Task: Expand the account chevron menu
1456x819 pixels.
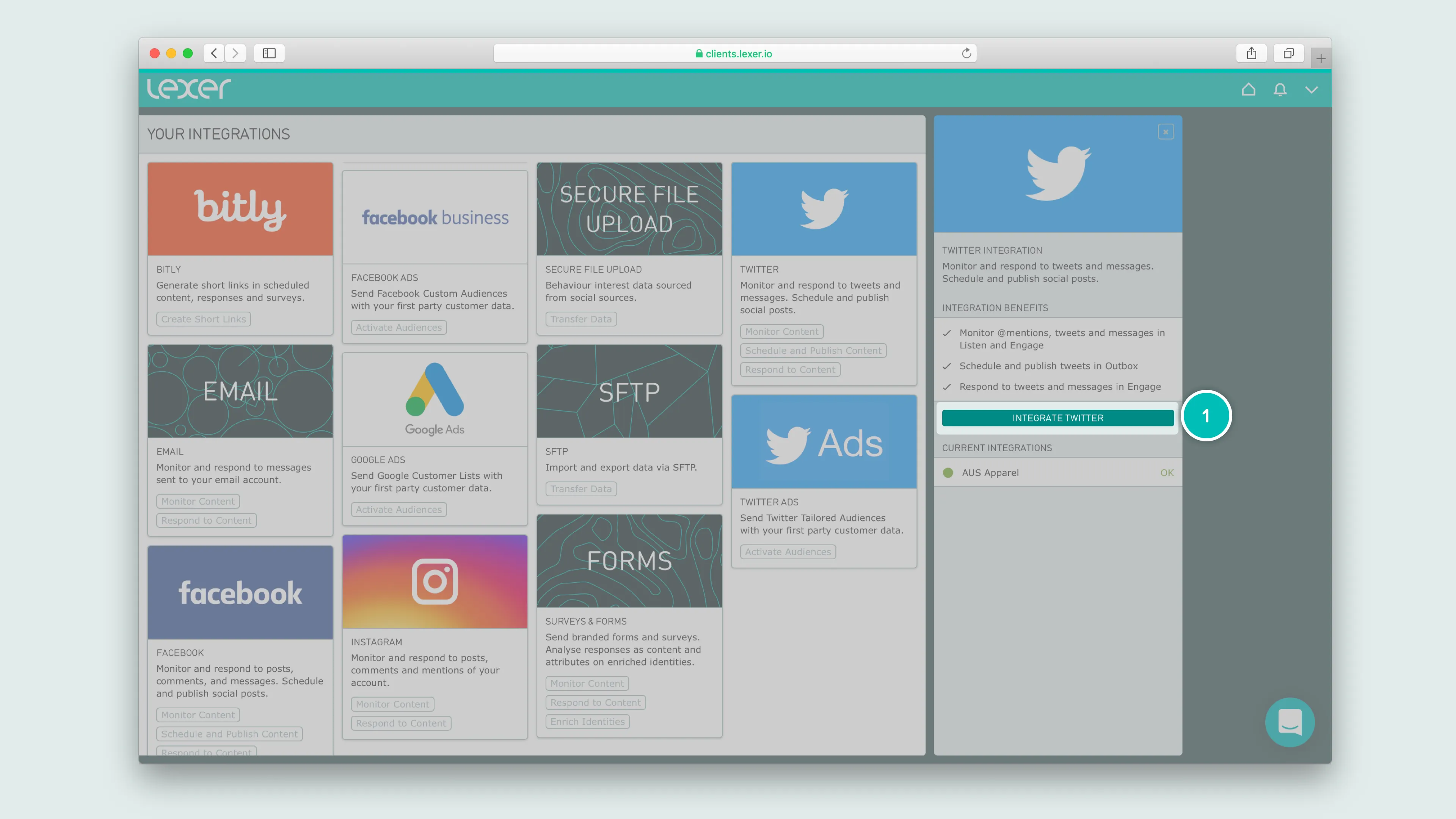Action: [x=1311, y=89]
